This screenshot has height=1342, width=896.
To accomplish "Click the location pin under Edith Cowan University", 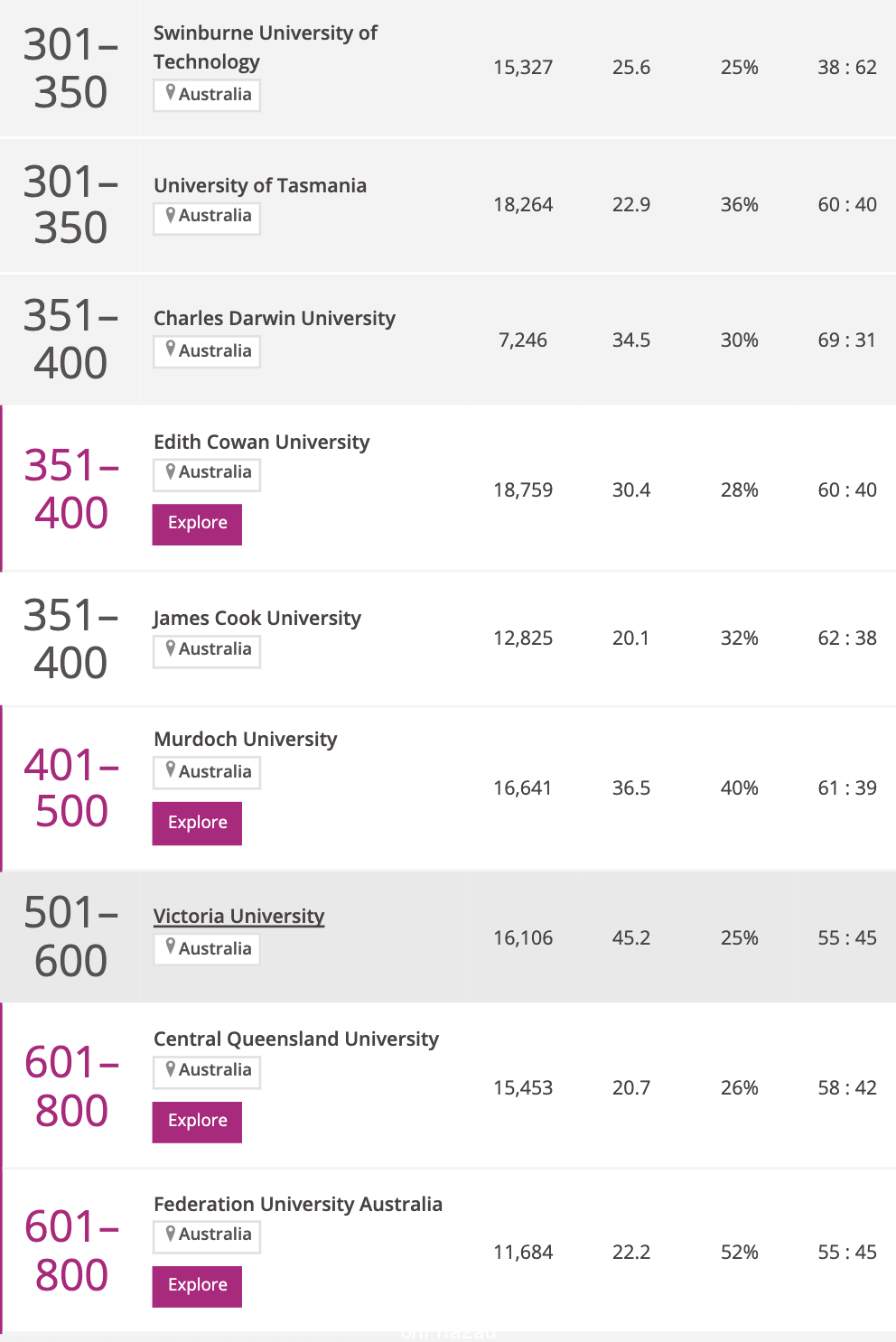I will 170,471.
